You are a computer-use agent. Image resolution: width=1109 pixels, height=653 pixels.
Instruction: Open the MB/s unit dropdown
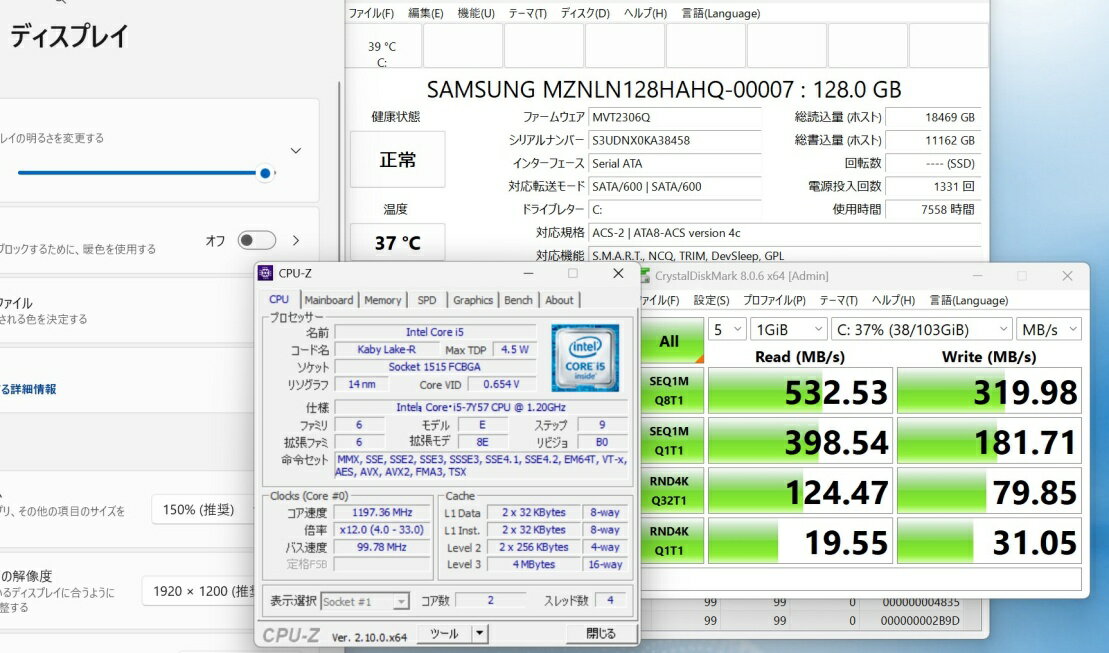pyautogui.click(x=1048, y=329)
